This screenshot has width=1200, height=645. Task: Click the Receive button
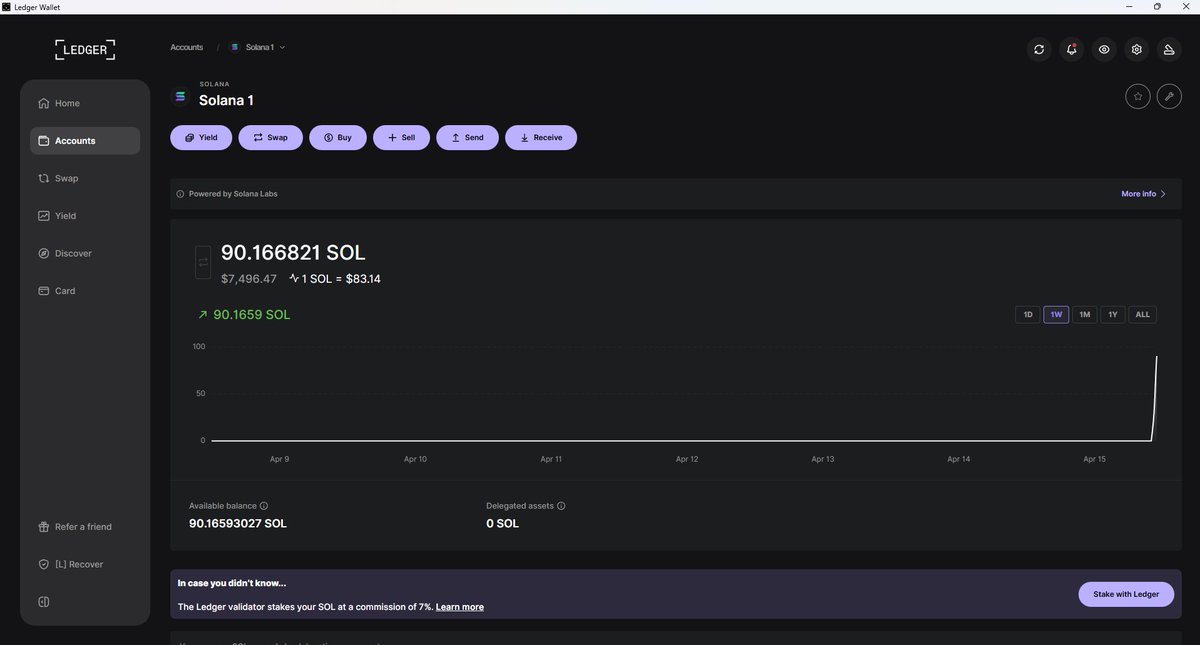point(541,137)
